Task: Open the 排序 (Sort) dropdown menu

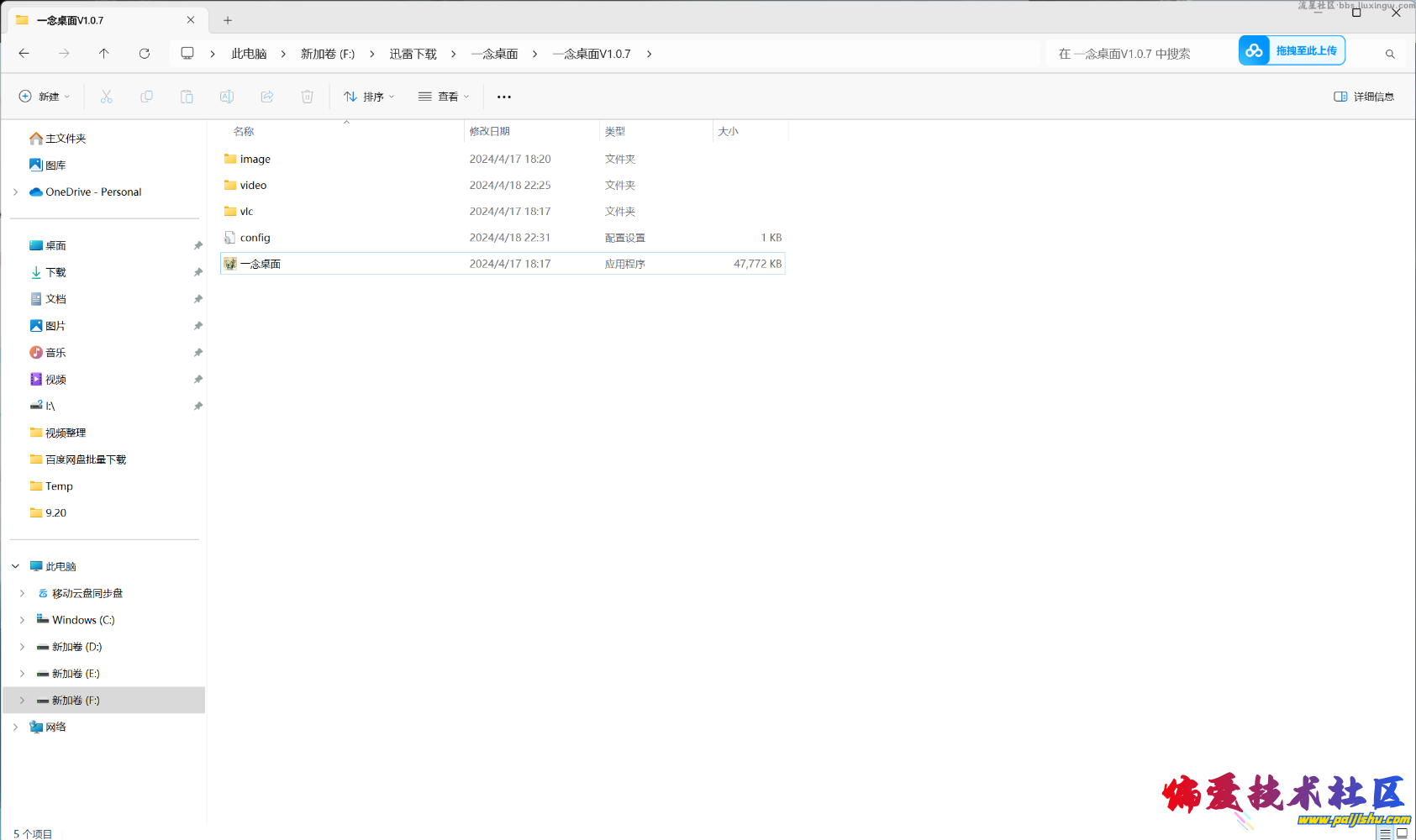Action: point(369,97)
